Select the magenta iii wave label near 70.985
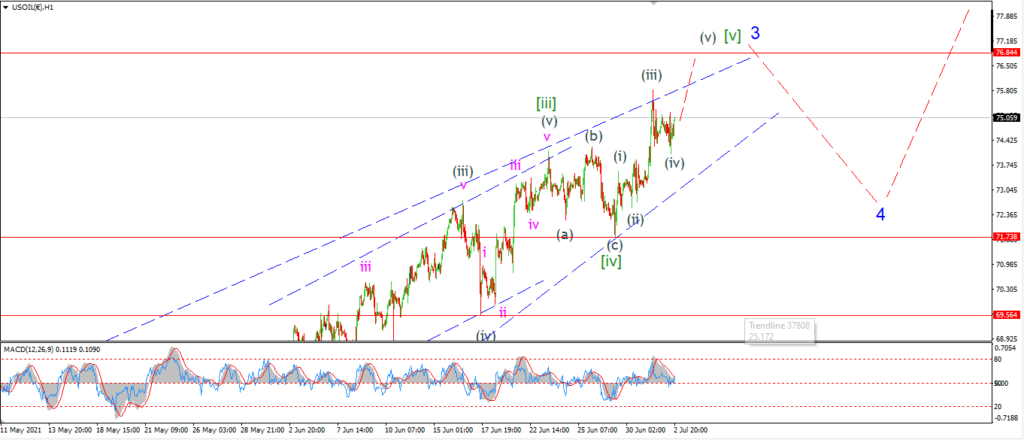This screenshot has width=1024, height=440. pos(366,266)
